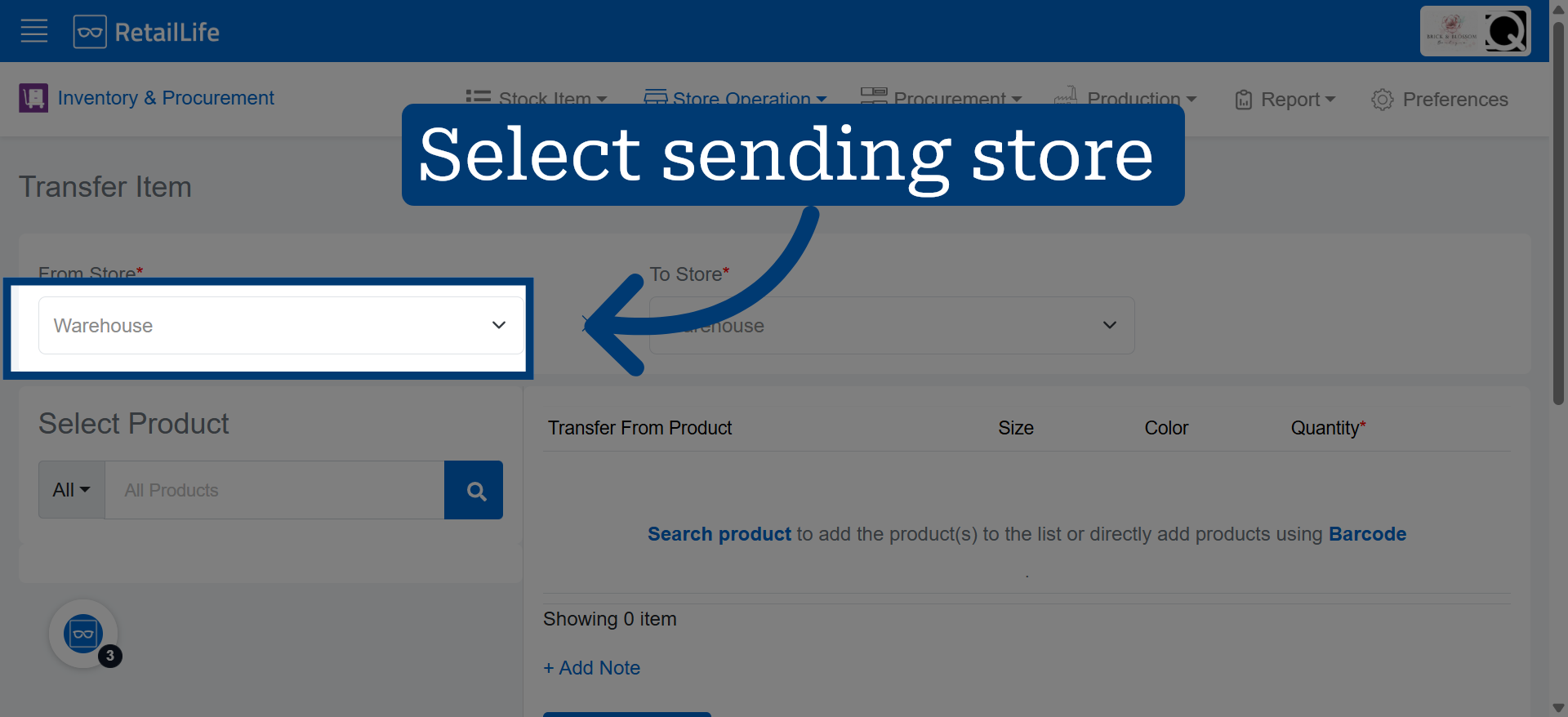Open the floating RetailLife chat bubble
This screenshot has width=1568, height=717.
click(83, 634)
